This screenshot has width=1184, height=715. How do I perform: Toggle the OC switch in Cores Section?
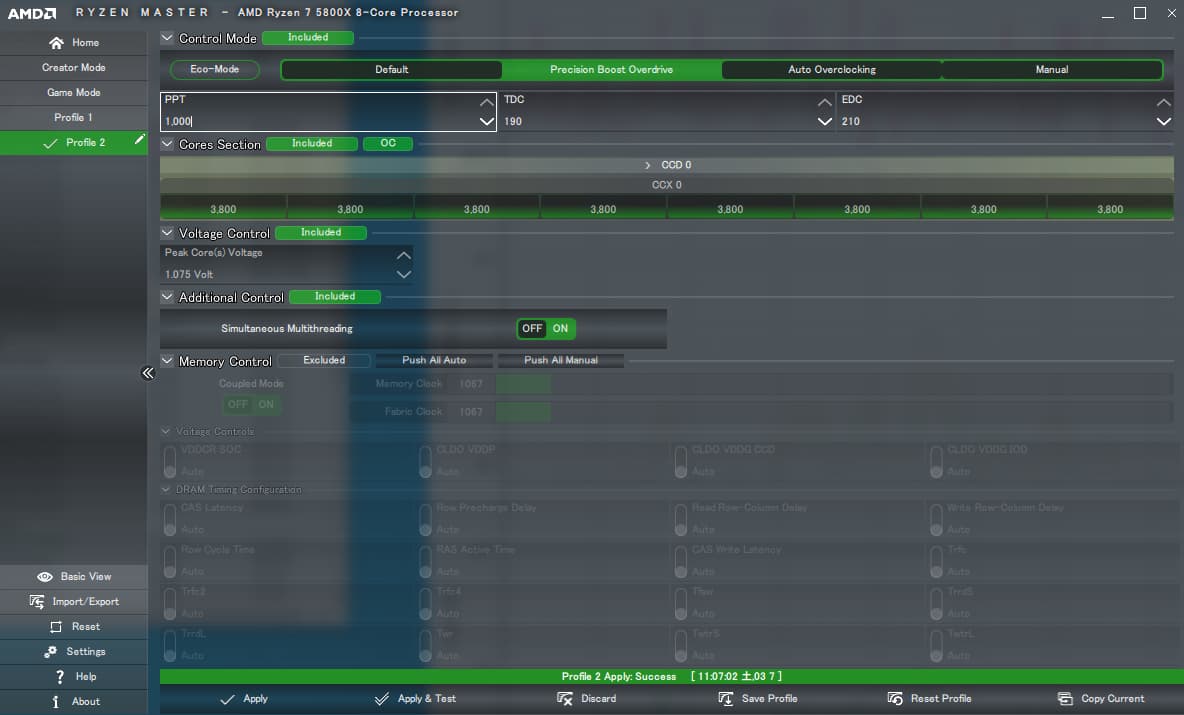pyautogui.click(x=388, y=143)
